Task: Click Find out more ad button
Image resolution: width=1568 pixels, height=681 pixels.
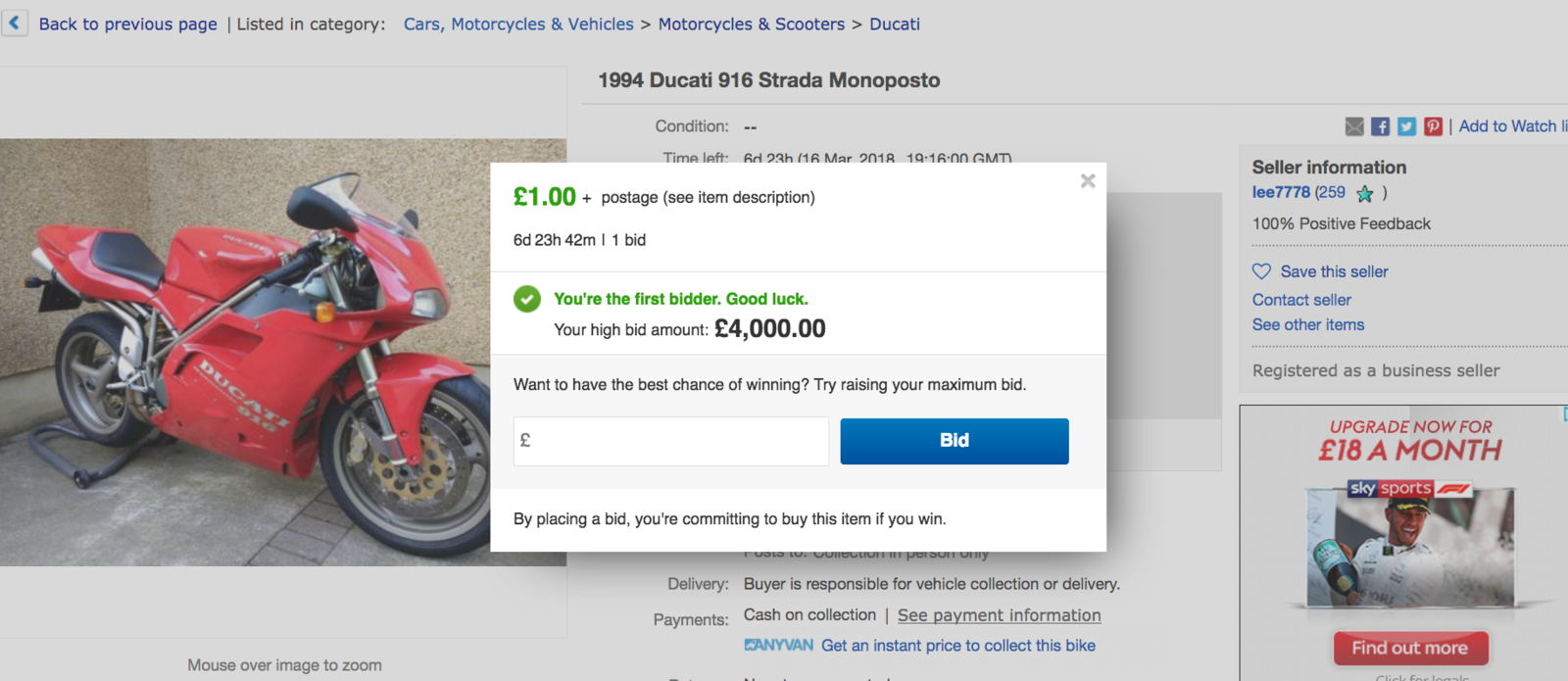Action: (1410, 648)
